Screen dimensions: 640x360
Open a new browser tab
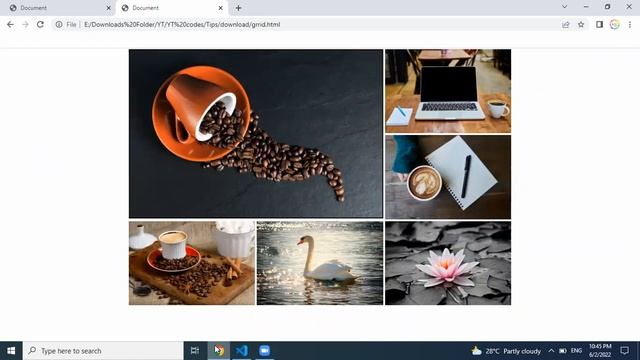coord(238,8)
